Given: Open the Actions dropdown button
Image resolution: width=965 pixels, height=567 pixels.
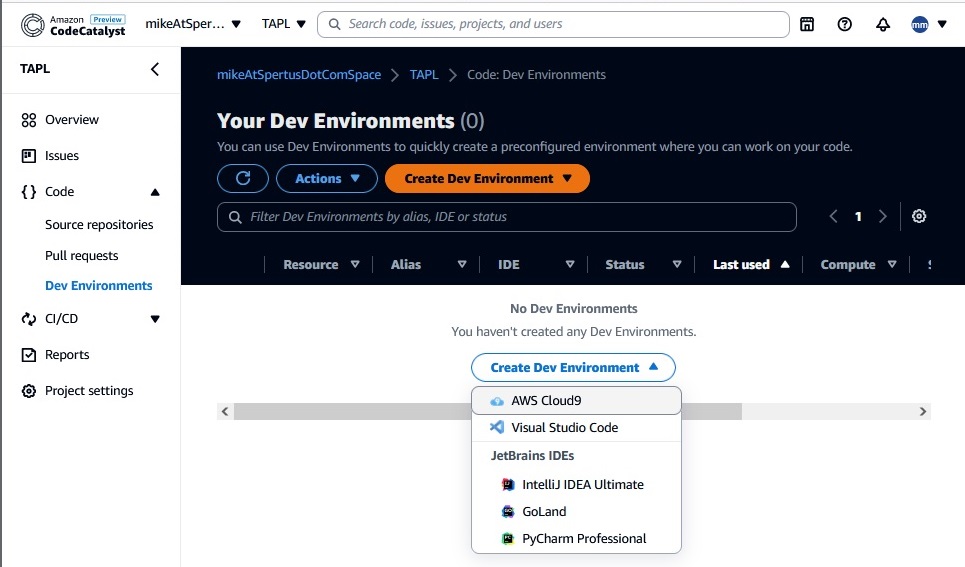Looking at the screenshot, I should tap(327, 179).
